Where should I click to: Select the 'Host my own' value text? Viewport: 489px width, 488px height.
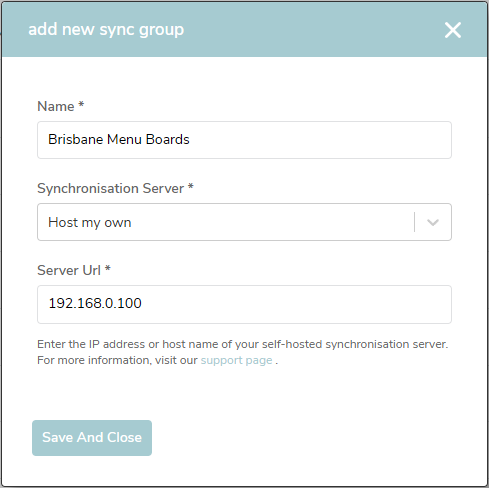[90, 223]
